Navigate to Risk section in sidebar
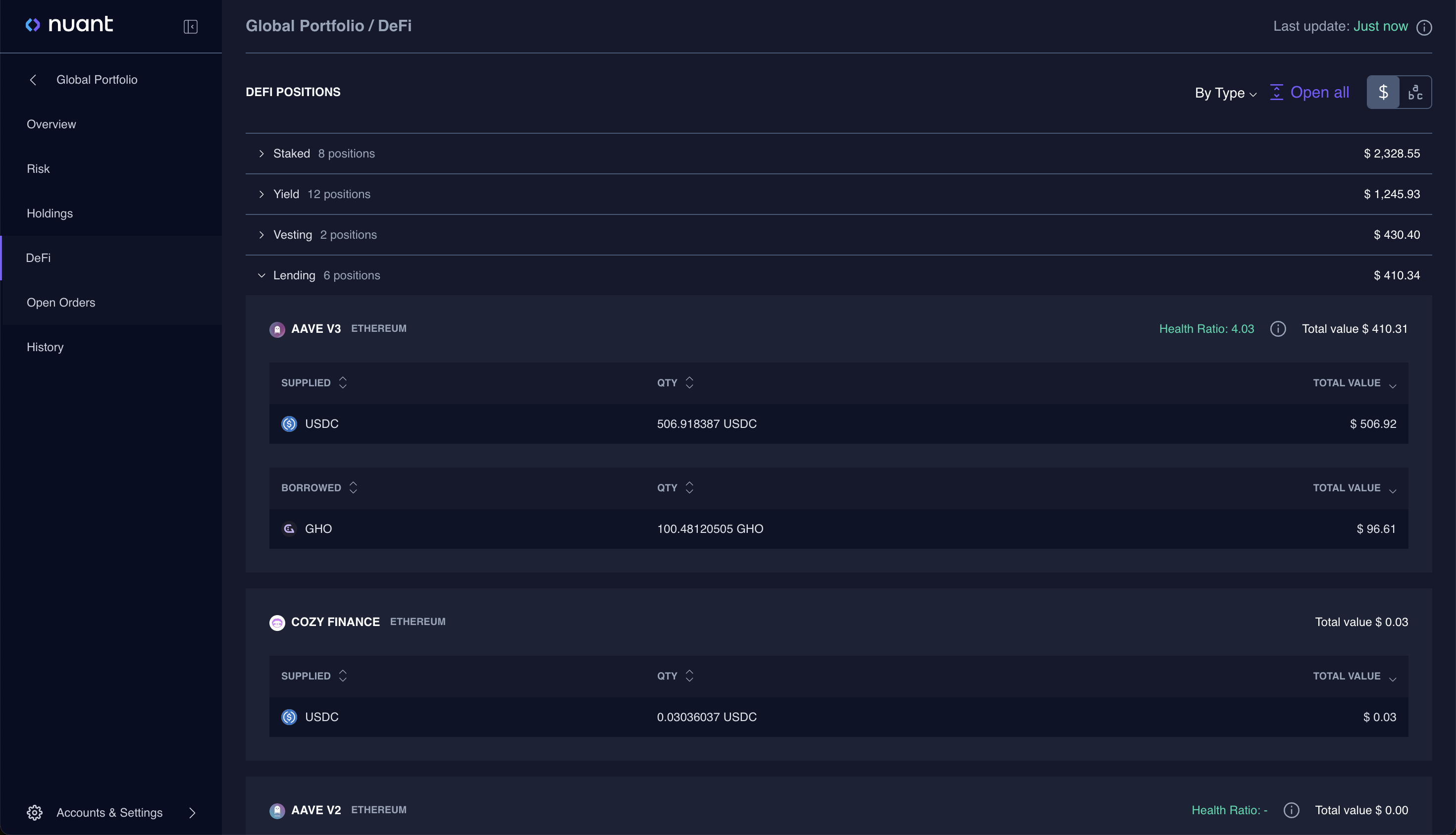 tap(38, 169)
